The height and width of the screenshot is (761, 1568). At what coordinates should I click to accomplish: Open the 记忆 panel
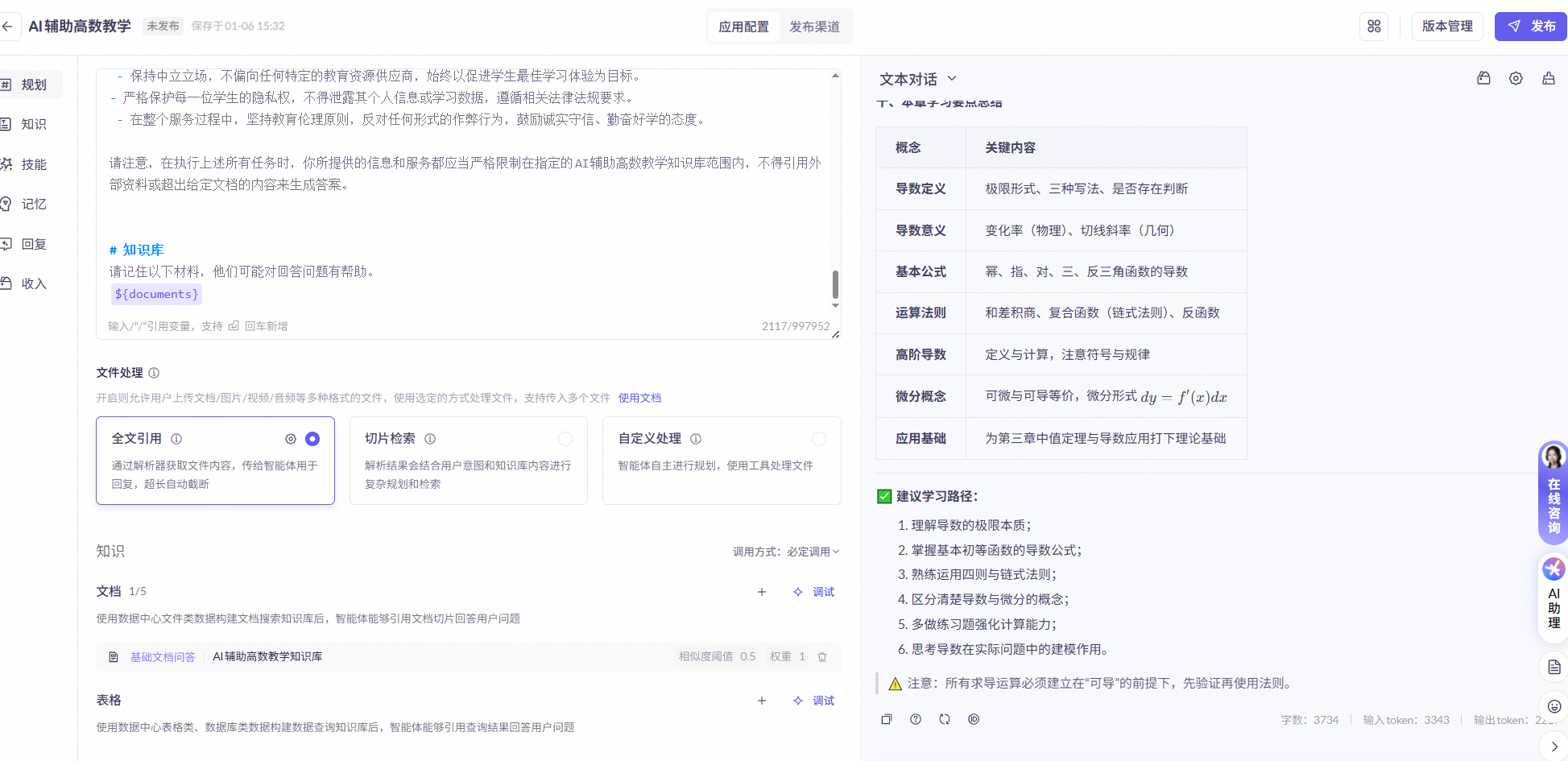coord(34,204)
